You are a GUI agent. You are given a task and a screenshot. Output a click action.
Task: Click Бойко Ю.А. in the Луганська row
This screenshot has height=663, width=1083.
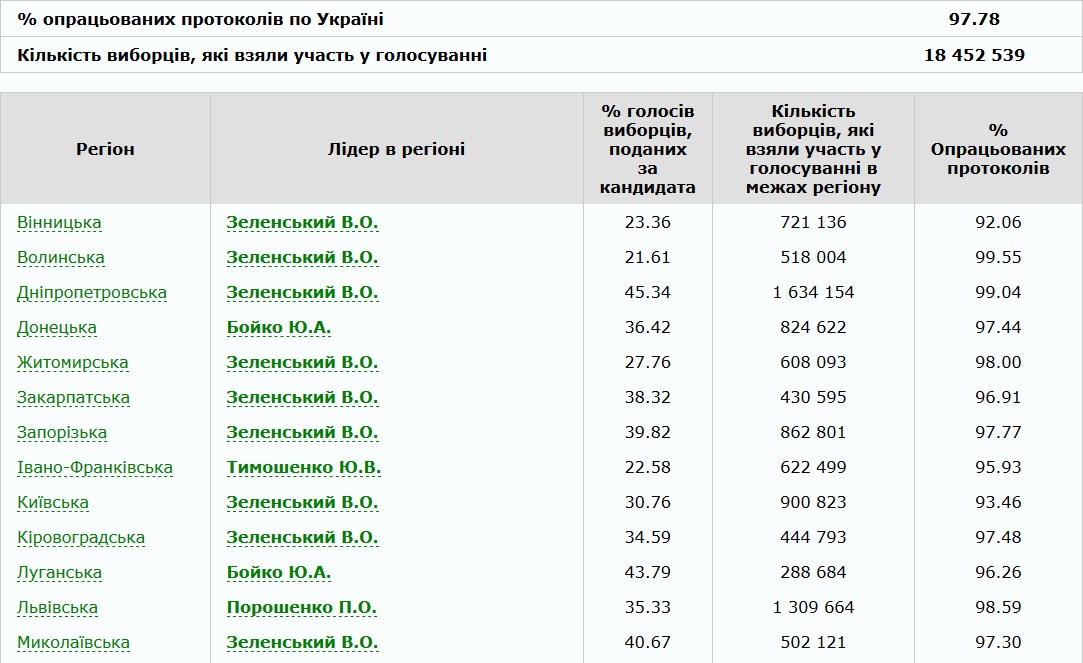point(279,573)
